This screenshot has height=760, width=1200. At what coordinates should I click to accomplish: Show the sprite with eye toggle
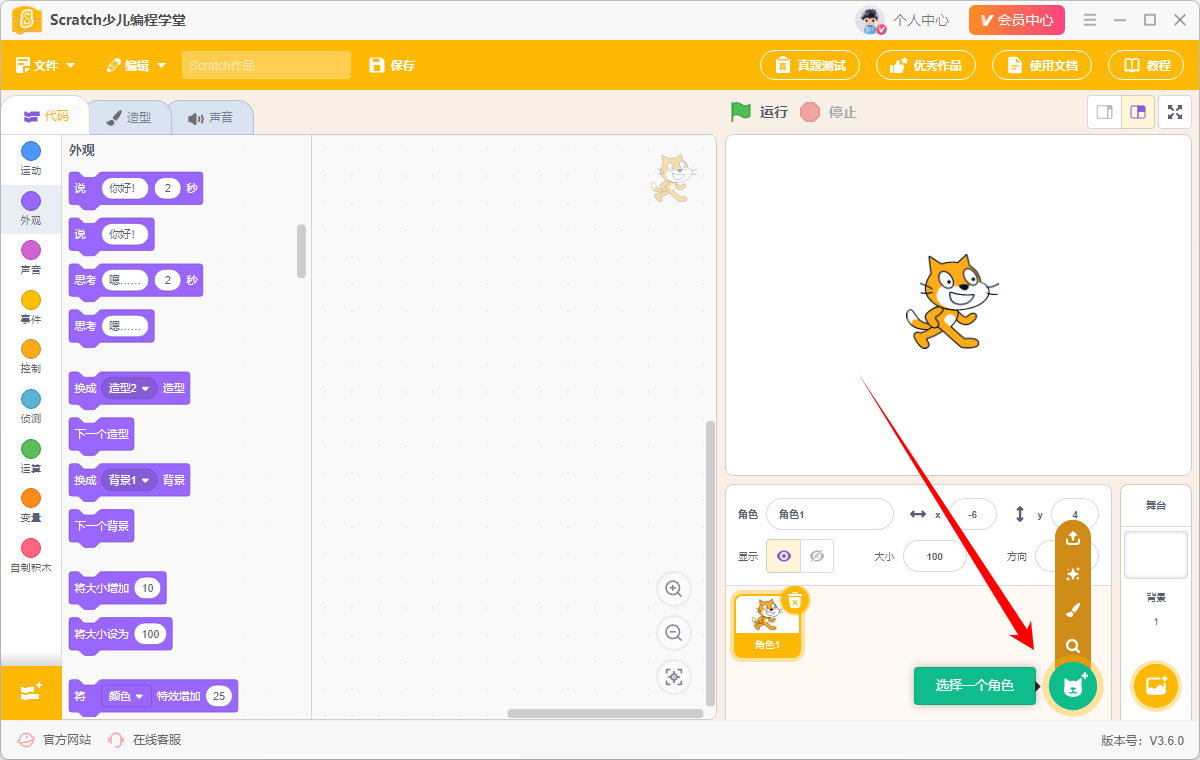[783, 556]
